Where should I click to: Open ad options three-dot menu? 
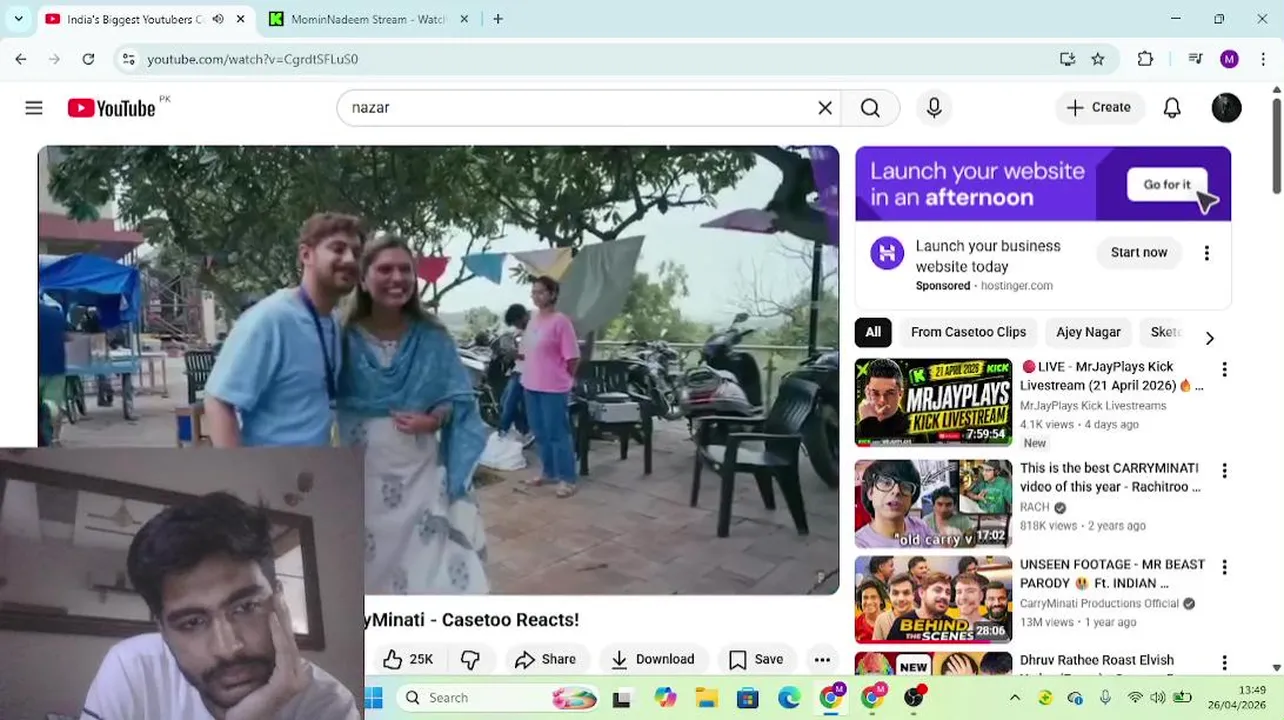[1207, 253]
